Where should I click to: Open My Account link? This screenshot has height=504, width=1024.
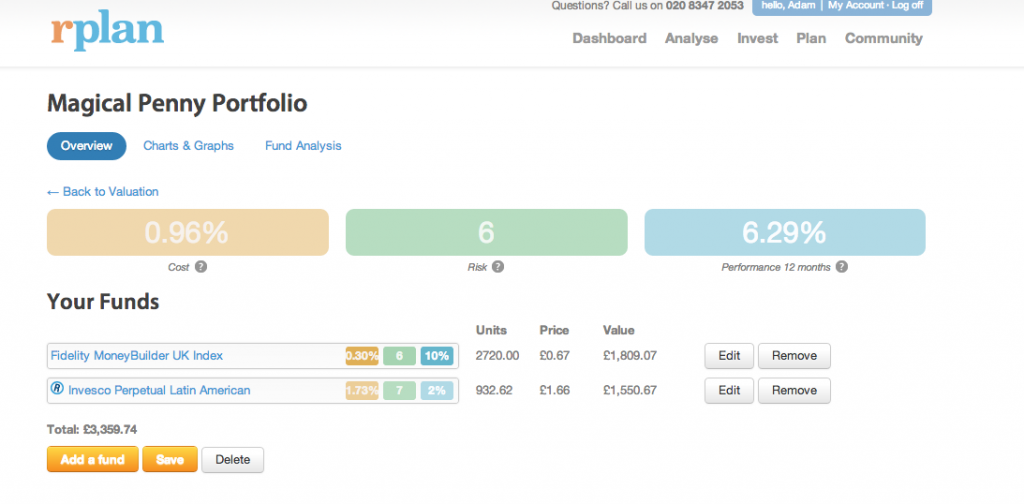(854, 5)
